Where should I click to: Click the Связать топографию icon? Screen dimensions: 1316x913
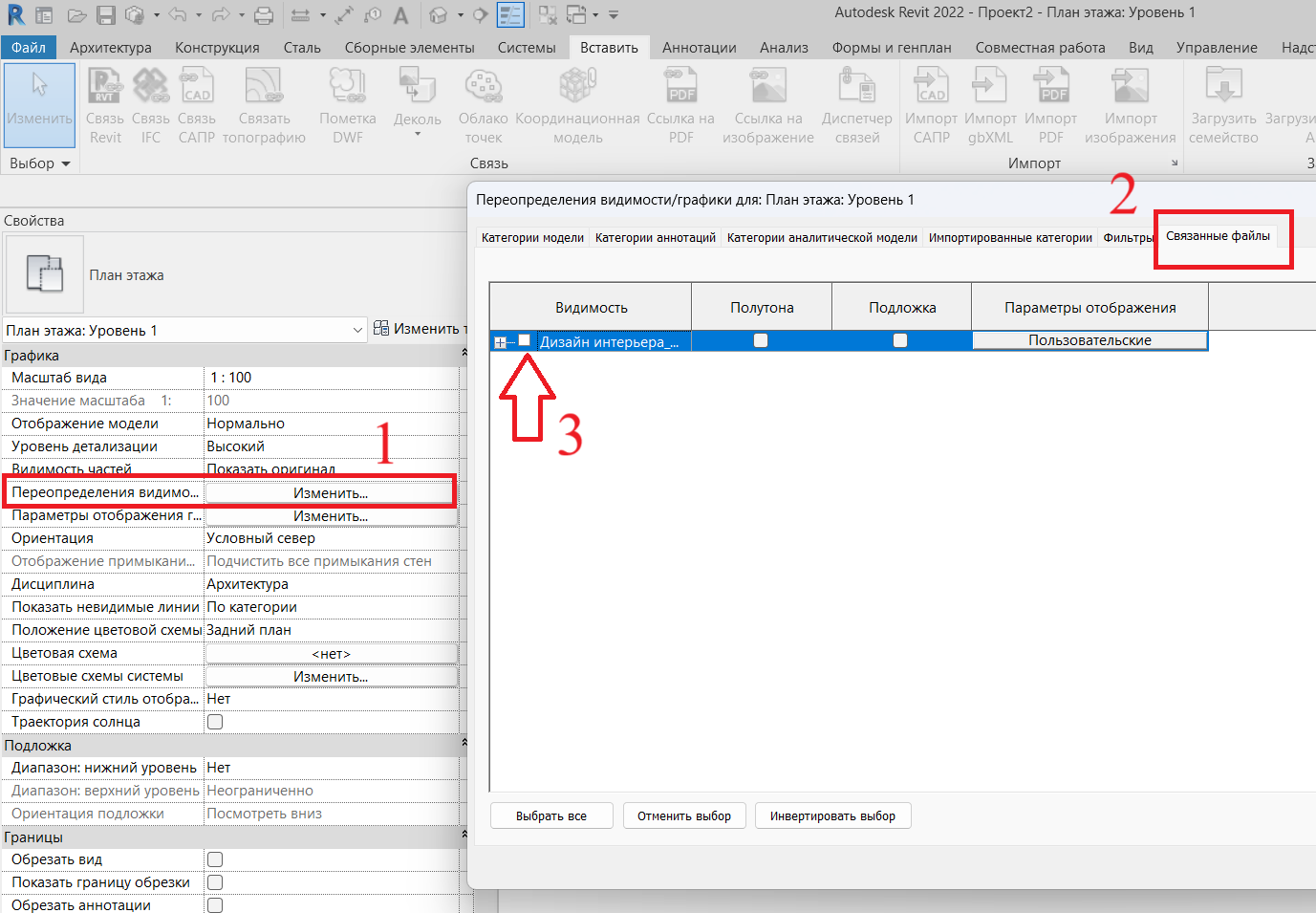[x=264, y=86]
